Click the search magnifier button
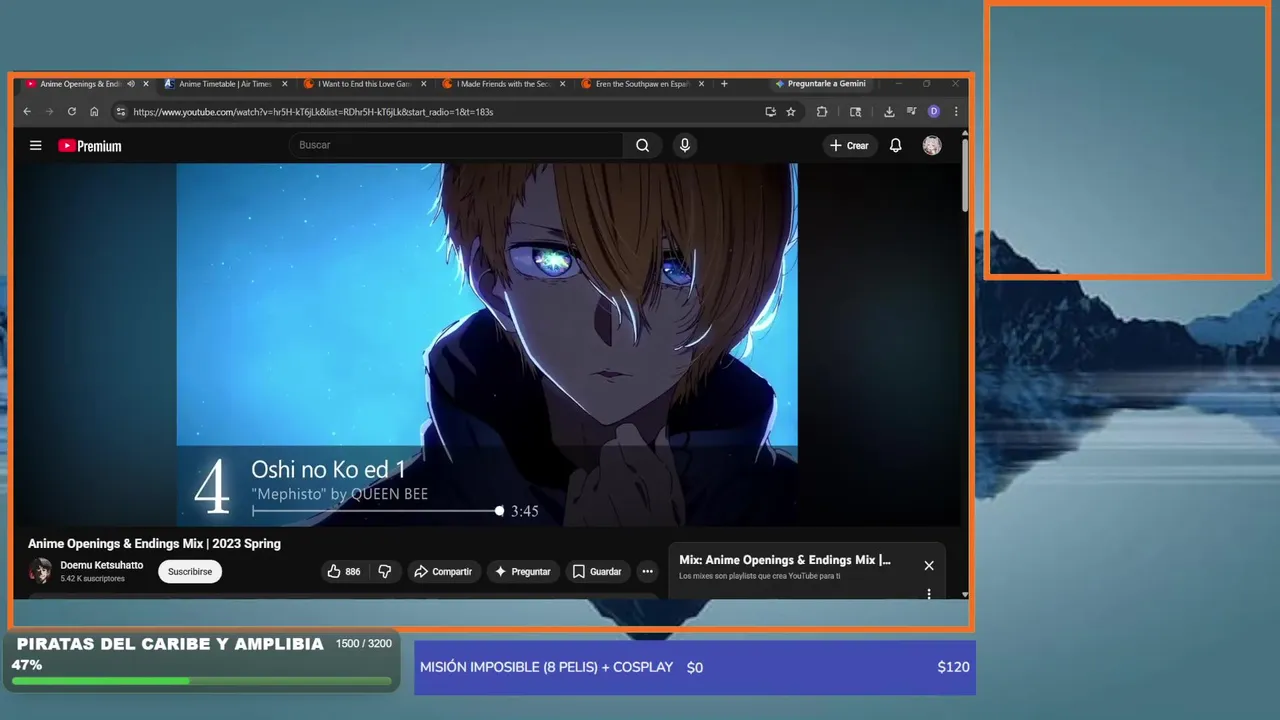The image size is (1280, 720). coord(643,145)
